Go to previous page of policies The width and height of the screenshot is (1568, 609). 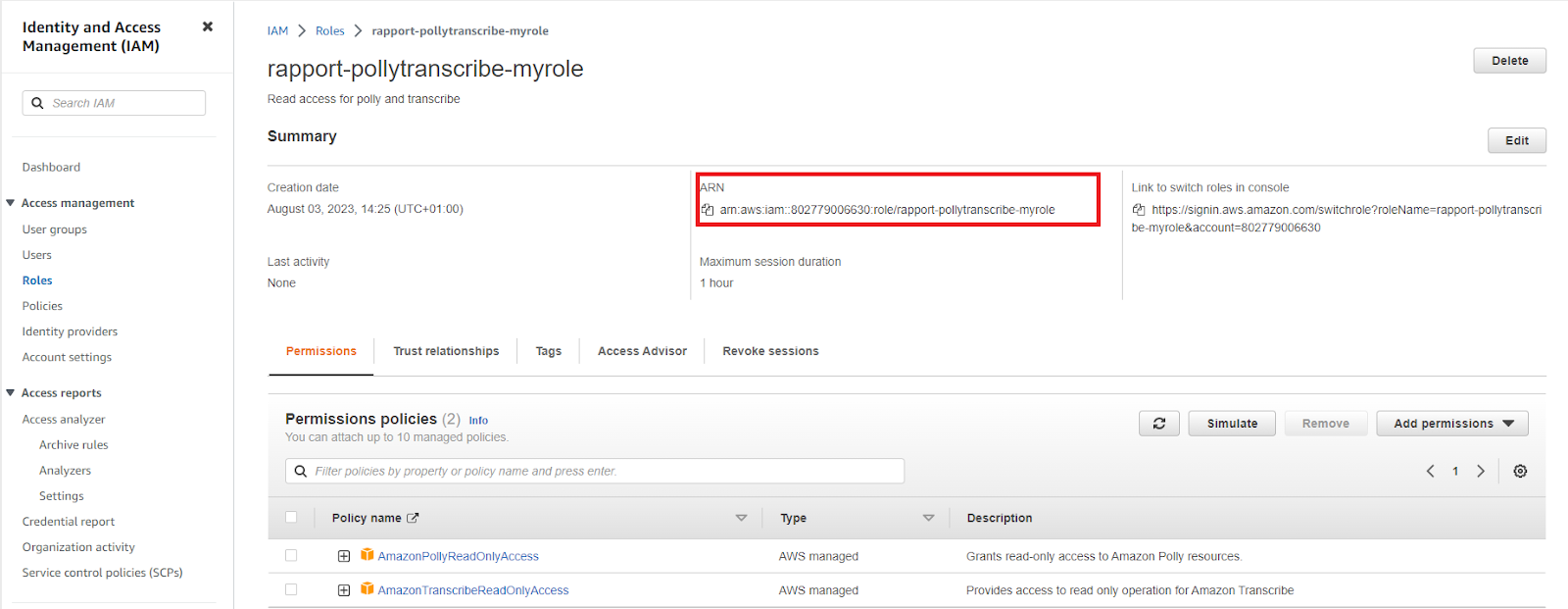1430,472
